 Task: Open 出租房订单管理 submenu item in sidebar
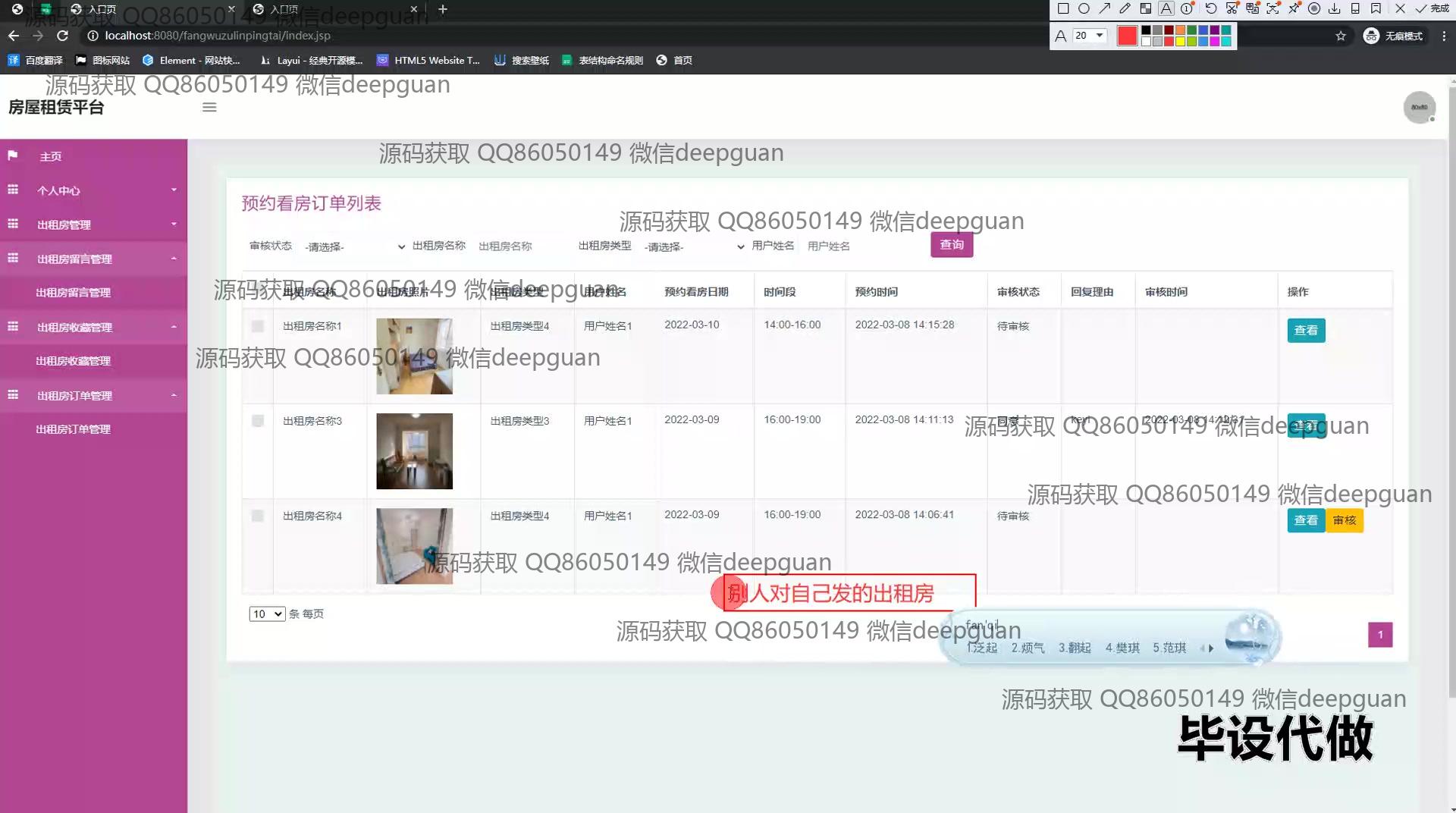[x=74, y=429]
